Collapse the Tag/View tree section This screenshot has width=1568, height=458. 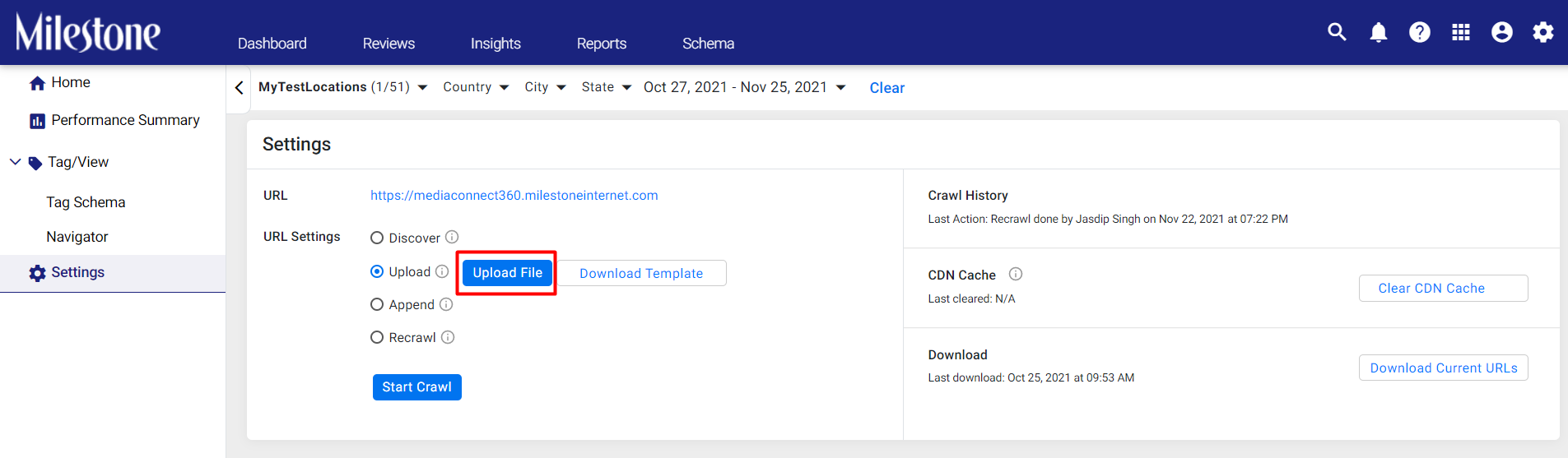coord(15,162)
